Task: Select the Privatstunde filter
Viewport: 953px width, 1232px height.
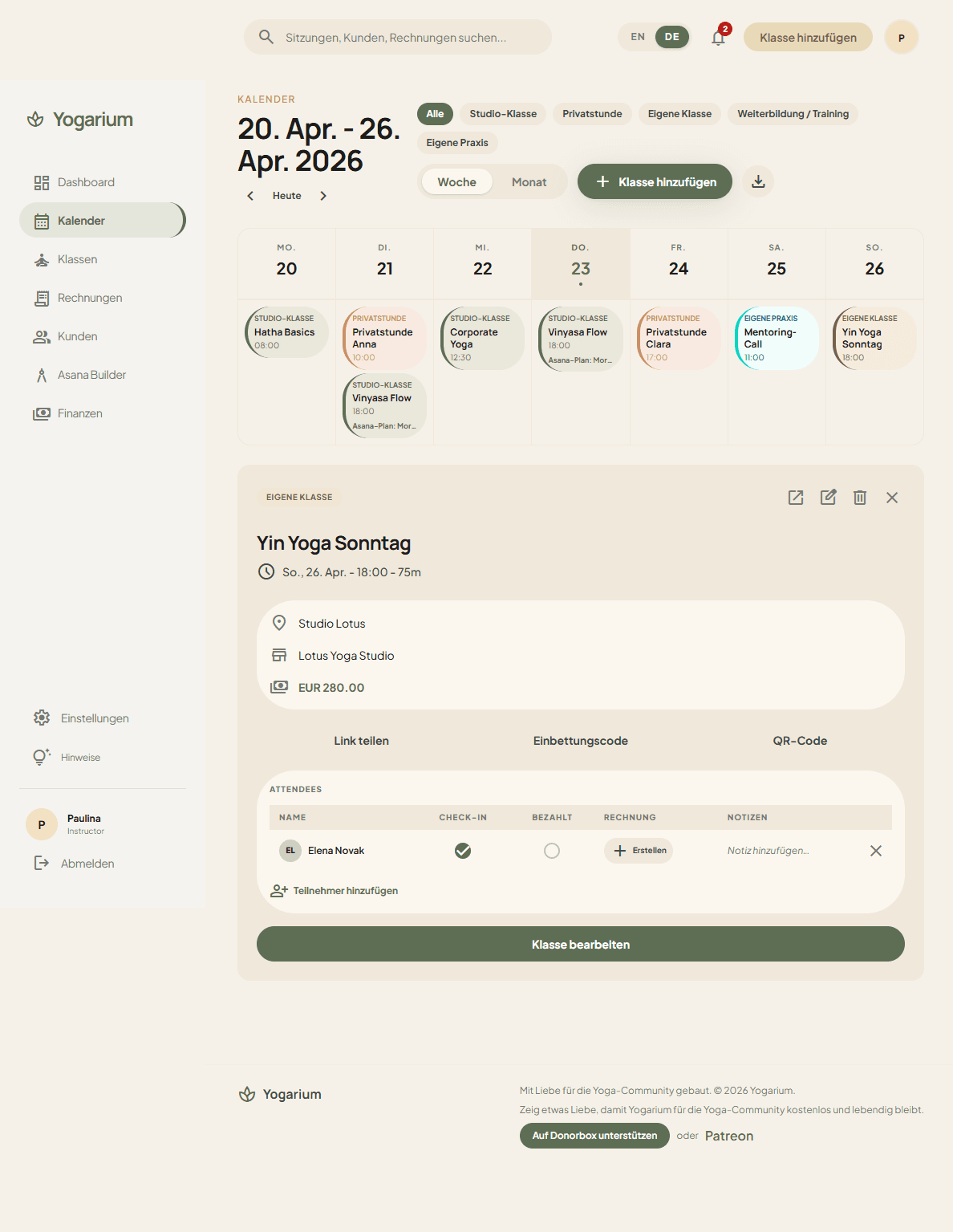Action: tap(592, 114)
